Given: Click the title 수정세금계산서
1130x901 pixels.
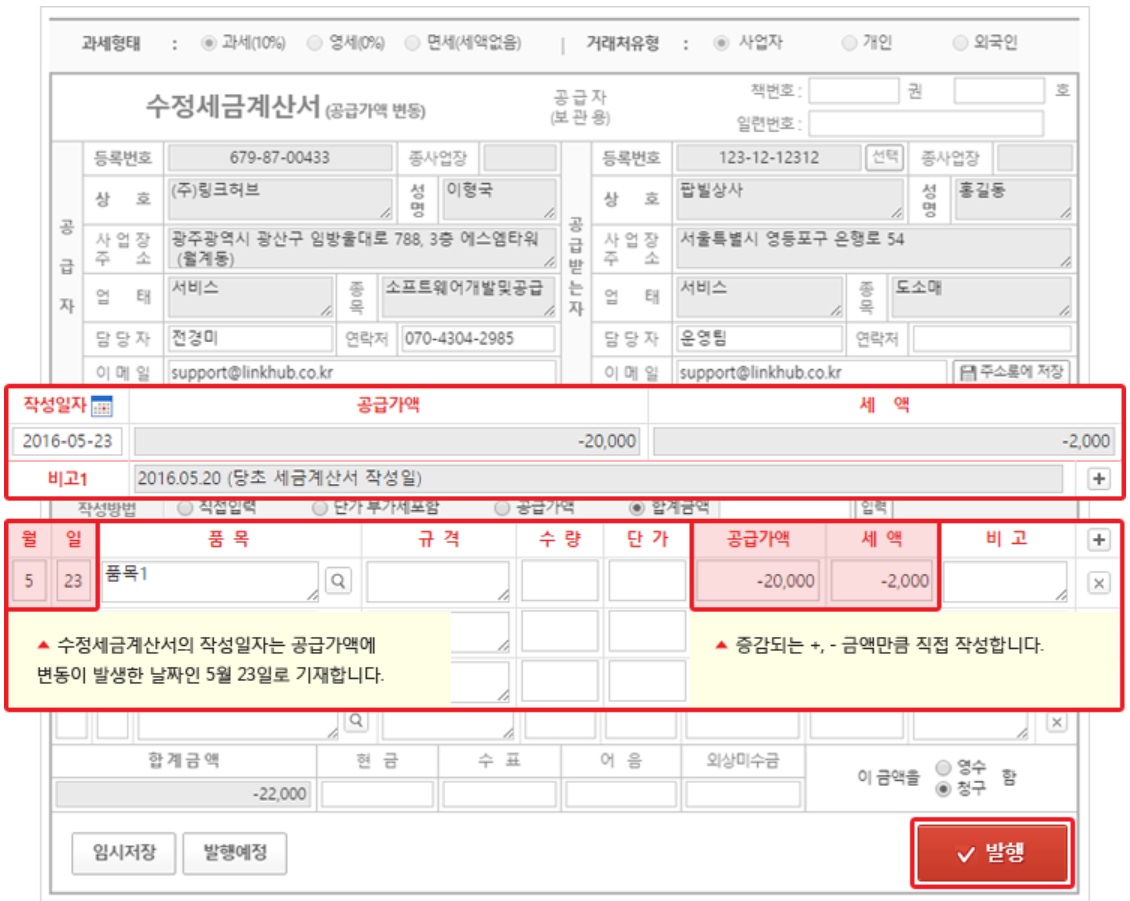Looking at the screenshot, I should coord(232,107).
